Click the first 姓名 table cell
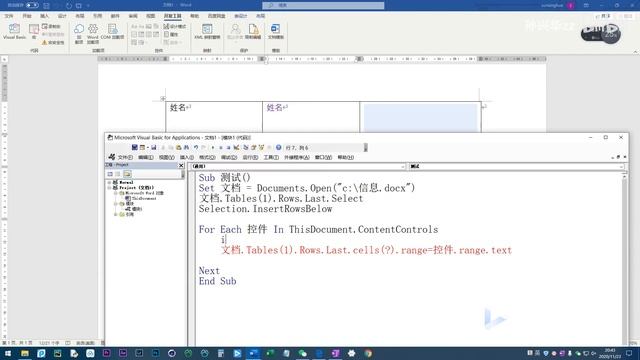The width and height of the screenshot is (640, 360). pyautogui.click(x=214, y=116)
